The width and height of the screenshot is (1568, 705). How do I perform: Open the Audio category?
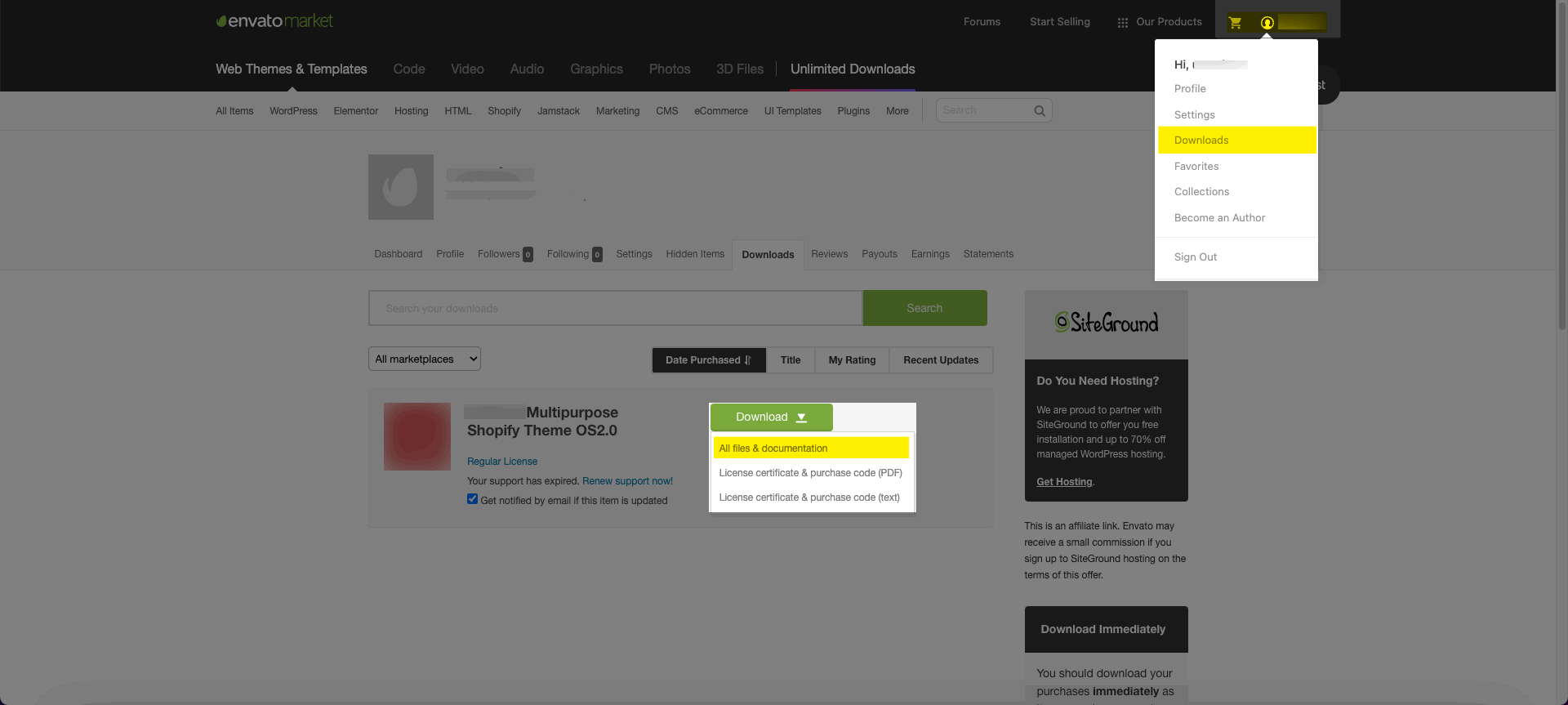coord(527,69)
